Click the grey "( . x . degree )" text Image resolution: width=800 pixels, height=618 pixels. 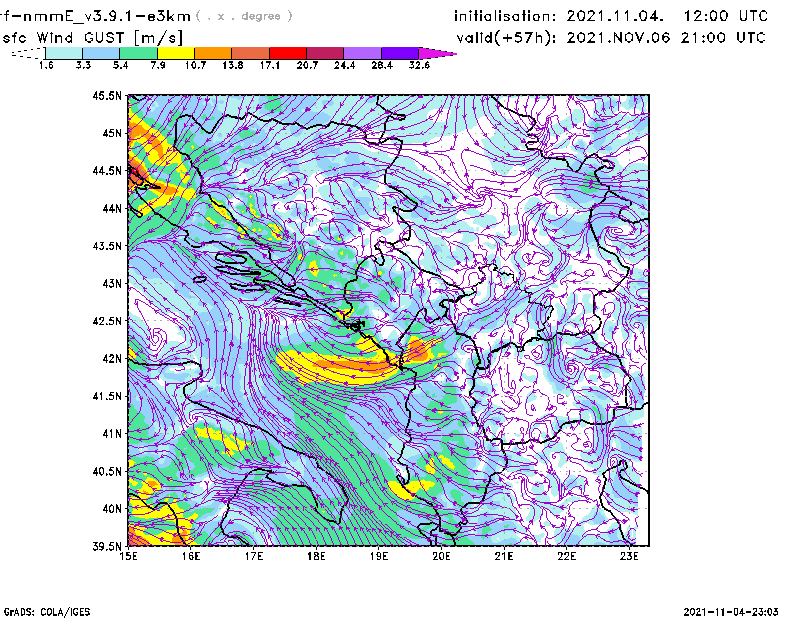point(244,16)
